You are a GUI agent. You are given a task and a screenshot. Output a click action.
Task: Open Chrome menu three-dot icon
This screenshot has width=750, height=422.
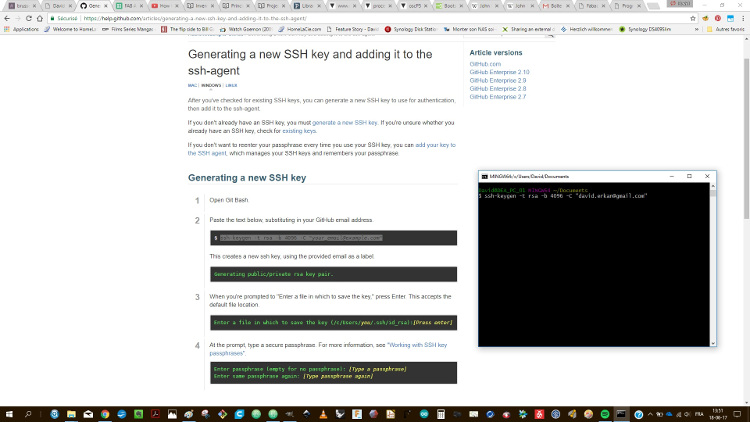(x=743, y=18)
